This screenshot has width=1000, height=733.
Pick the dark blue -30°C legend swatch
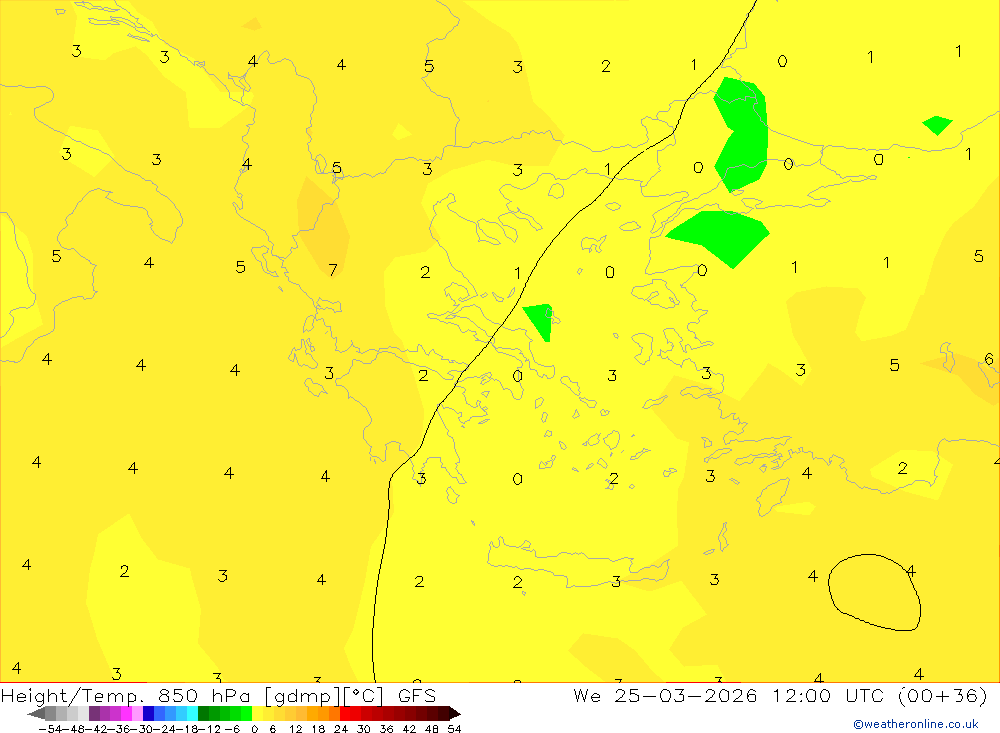point(148,714)
